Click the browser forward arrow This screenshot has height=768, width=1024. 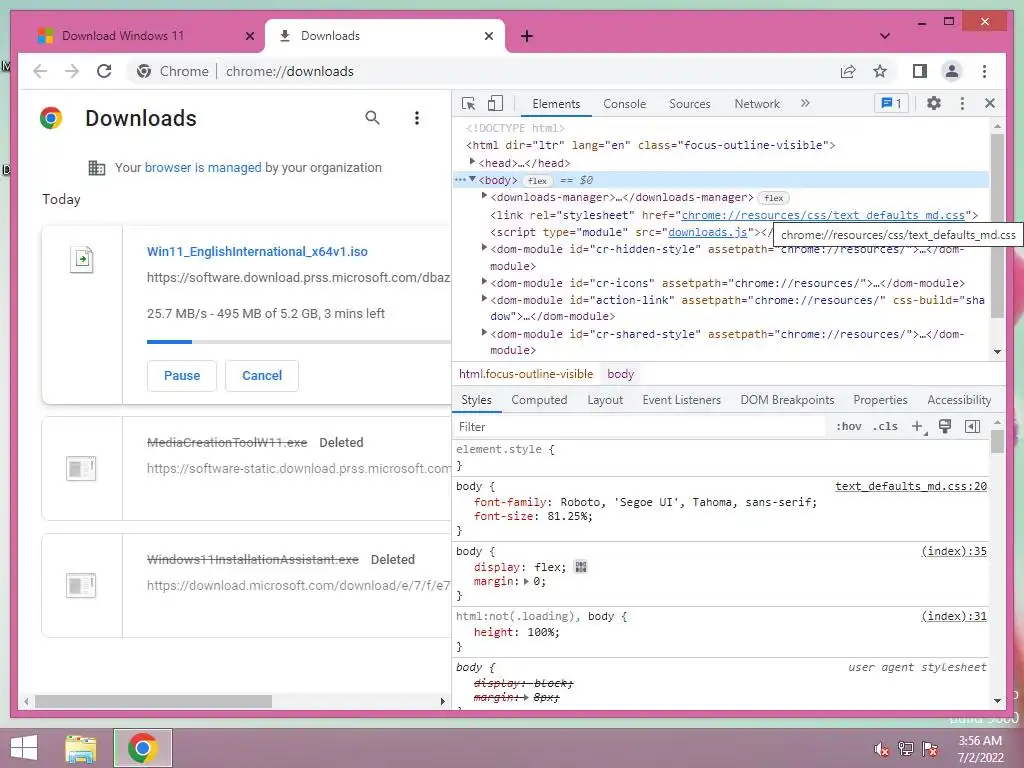(72, 71)
